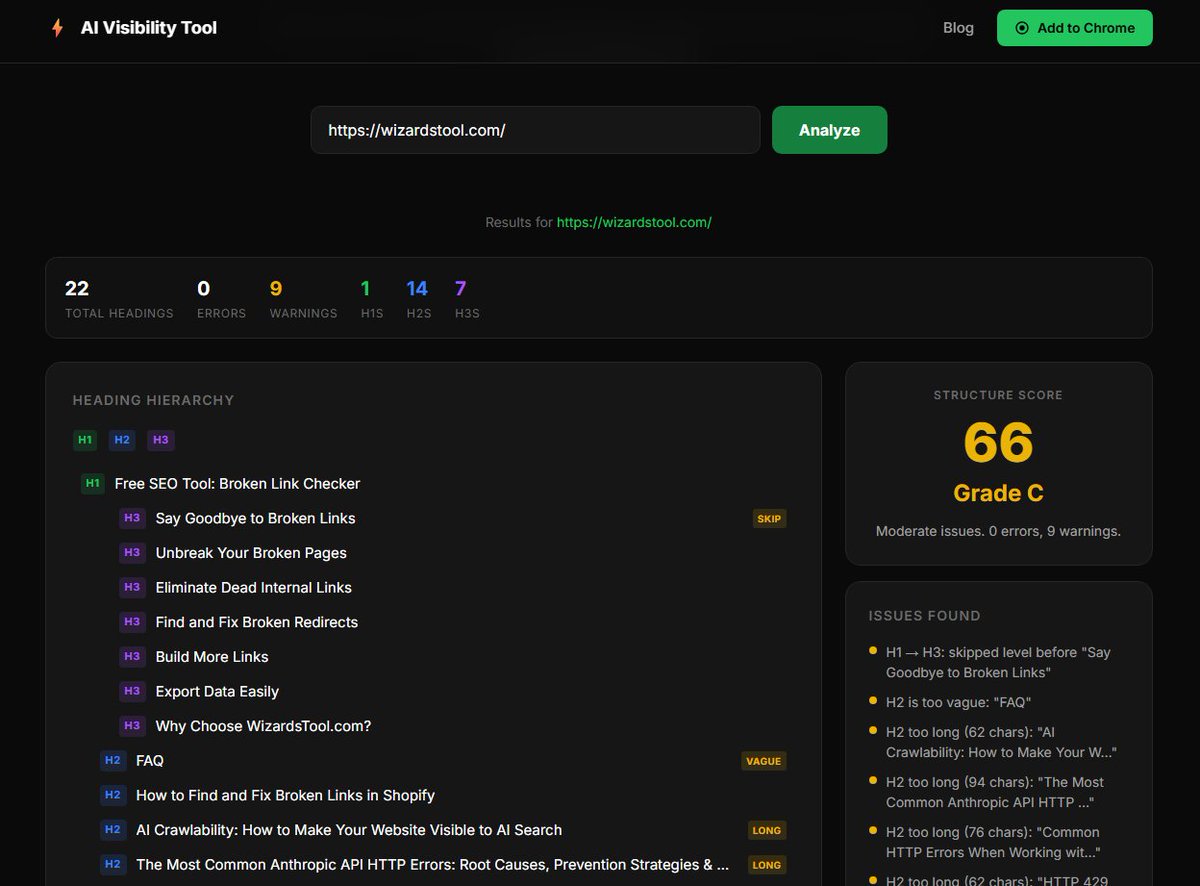Click the VAGUE warning tag
This screenshot has width=1200, height=886.
pos(763,761)
